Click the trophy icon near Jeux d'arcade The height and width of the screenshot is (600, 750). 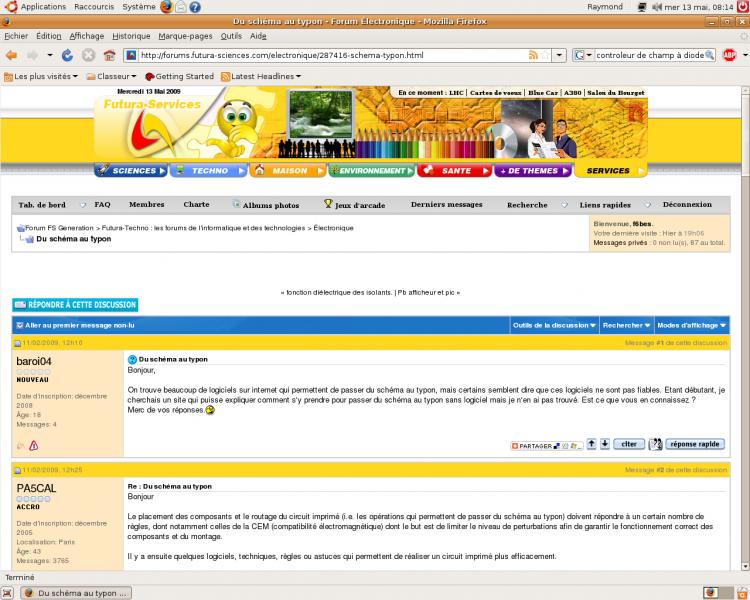pos(328,204)
